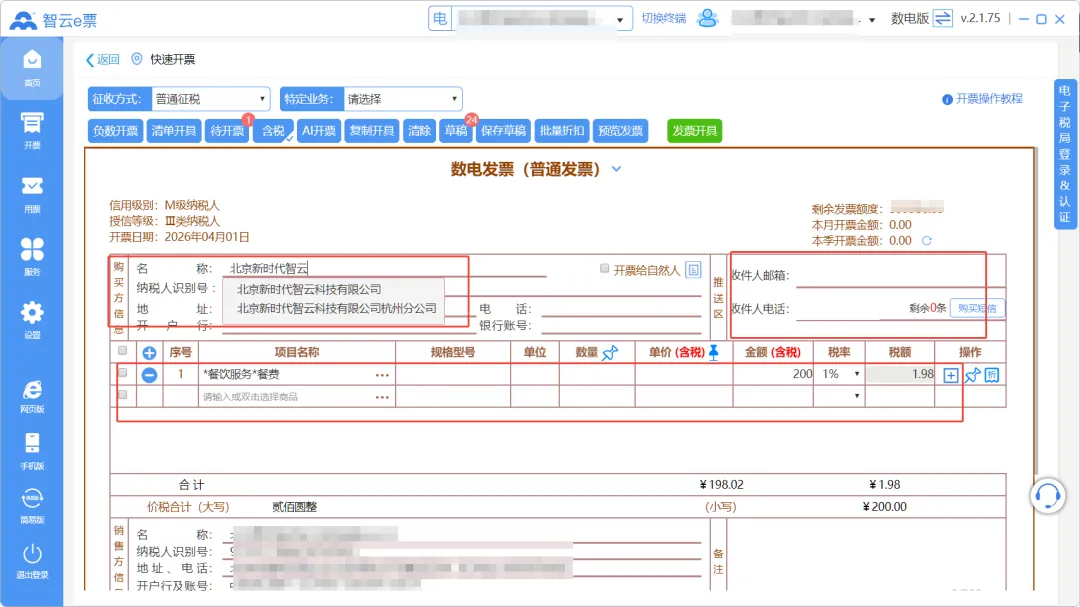Click the 折 discount icon in row 1

[x=992, y=375]
